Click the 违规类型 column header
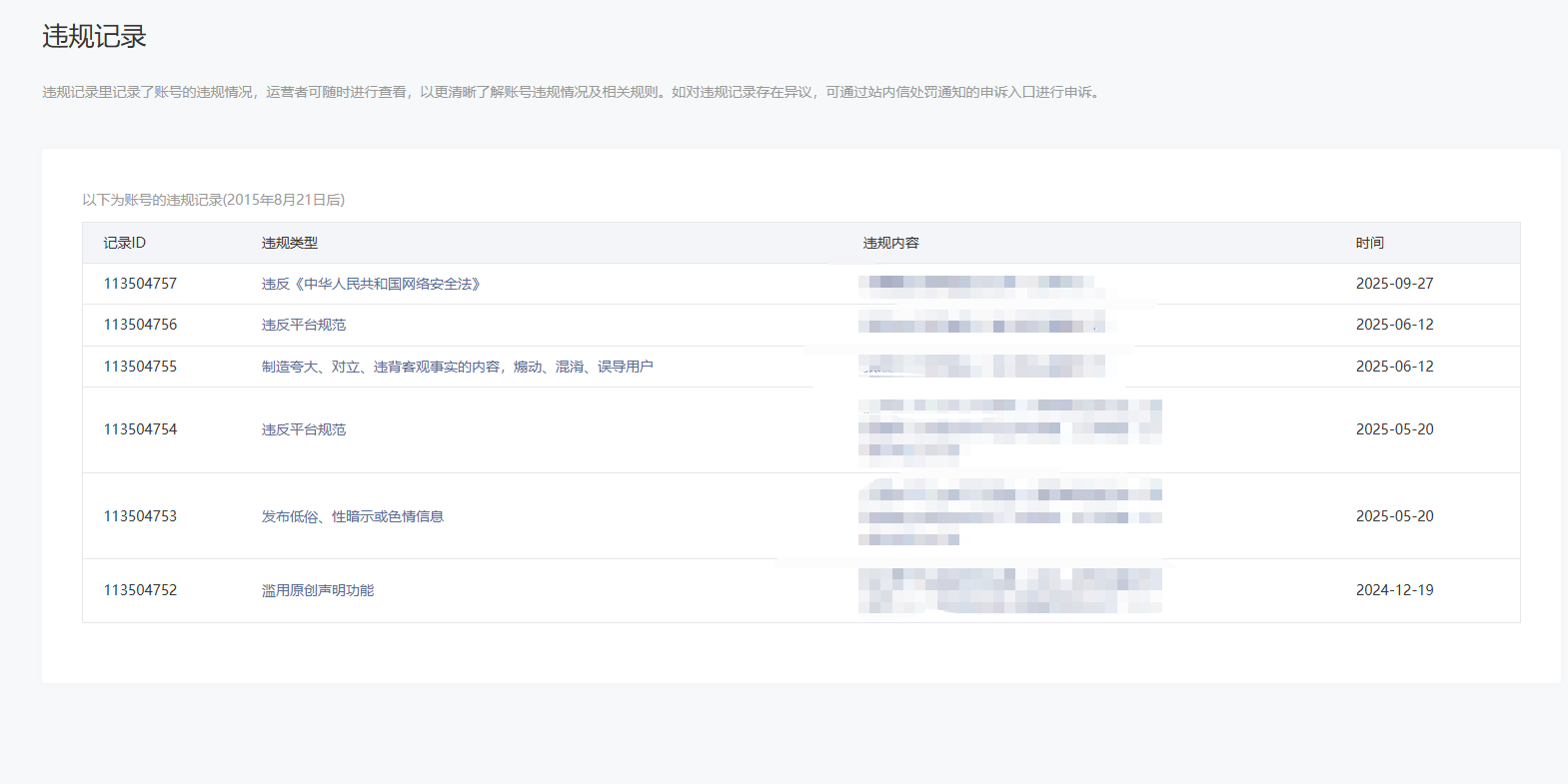The width and height of the screenshot is (1568, 784). (290, 243)
